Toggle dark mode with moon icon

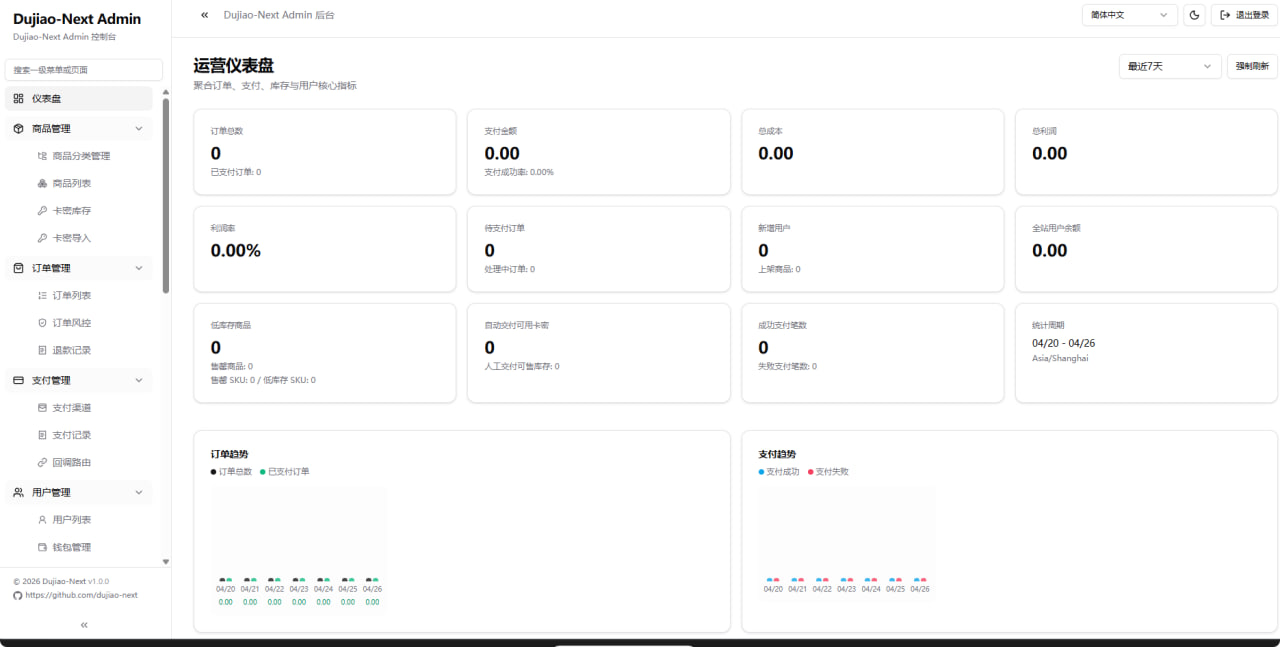[1194, 15]
